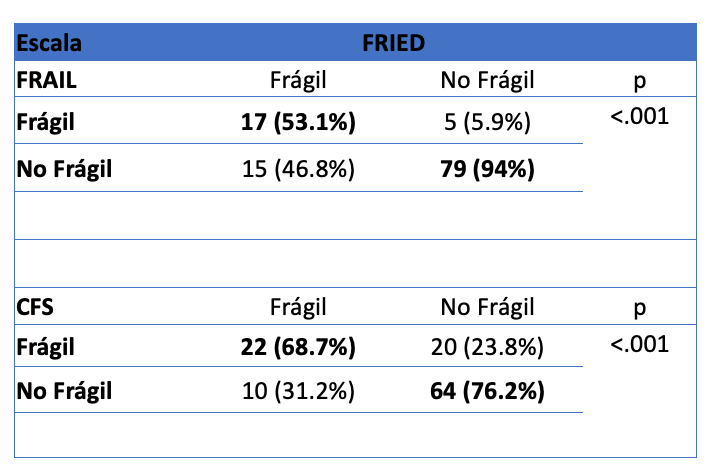Screen dimensions: 709x474
Task: Click the Escala header cell
Action: pyautogui.click(x=48, y=43)
